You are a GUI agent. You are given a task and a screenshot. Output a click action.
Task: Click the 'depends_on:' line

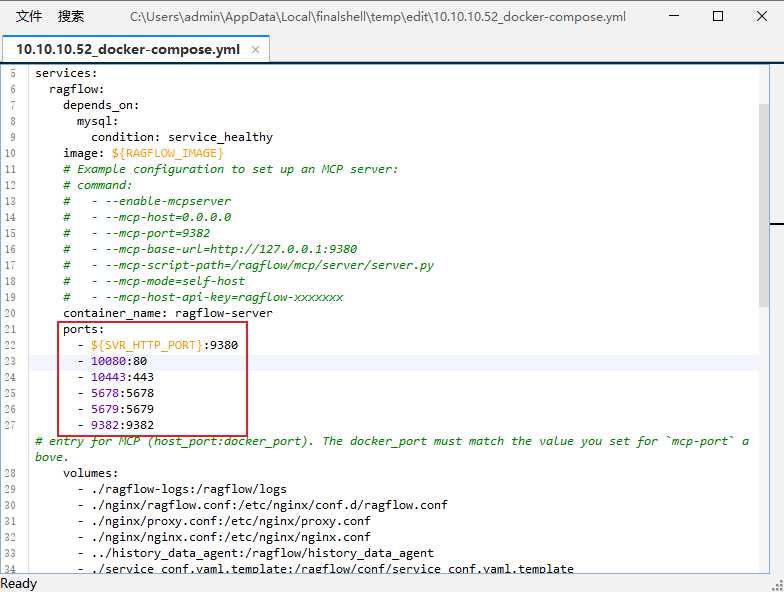101,105
